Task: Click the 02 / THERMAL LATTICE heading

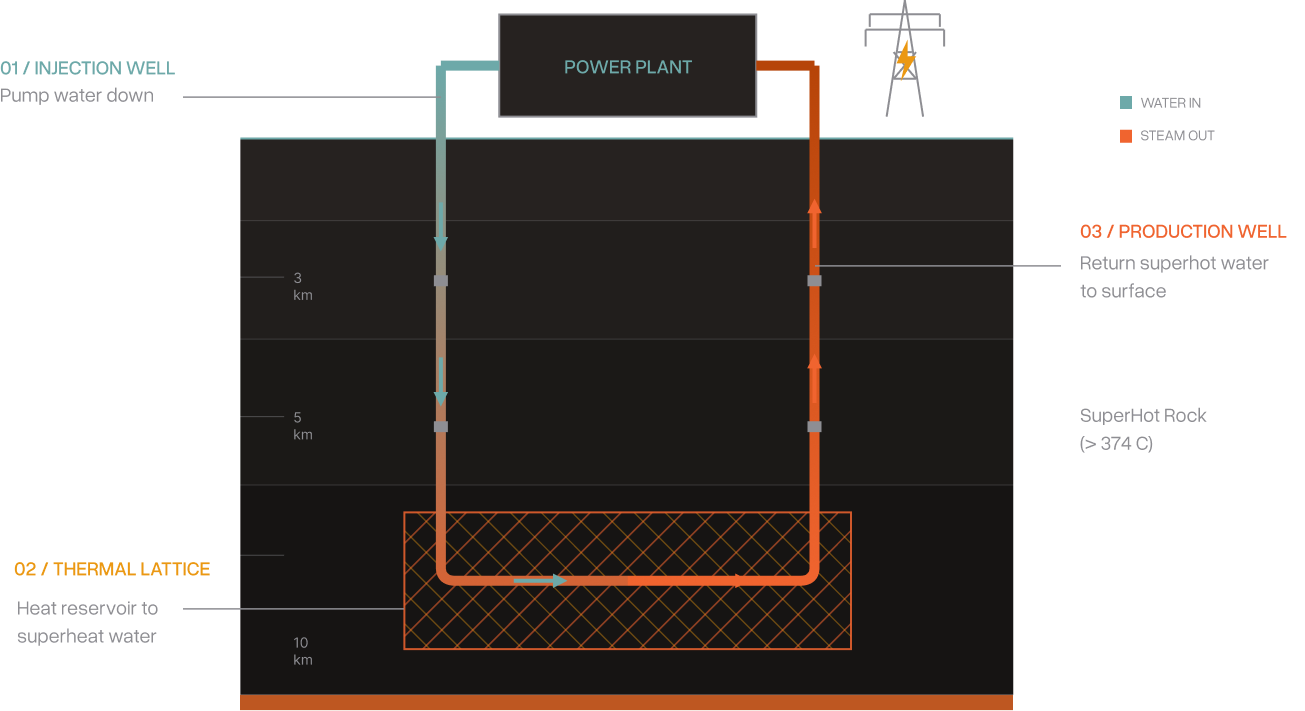Action: 112,569
